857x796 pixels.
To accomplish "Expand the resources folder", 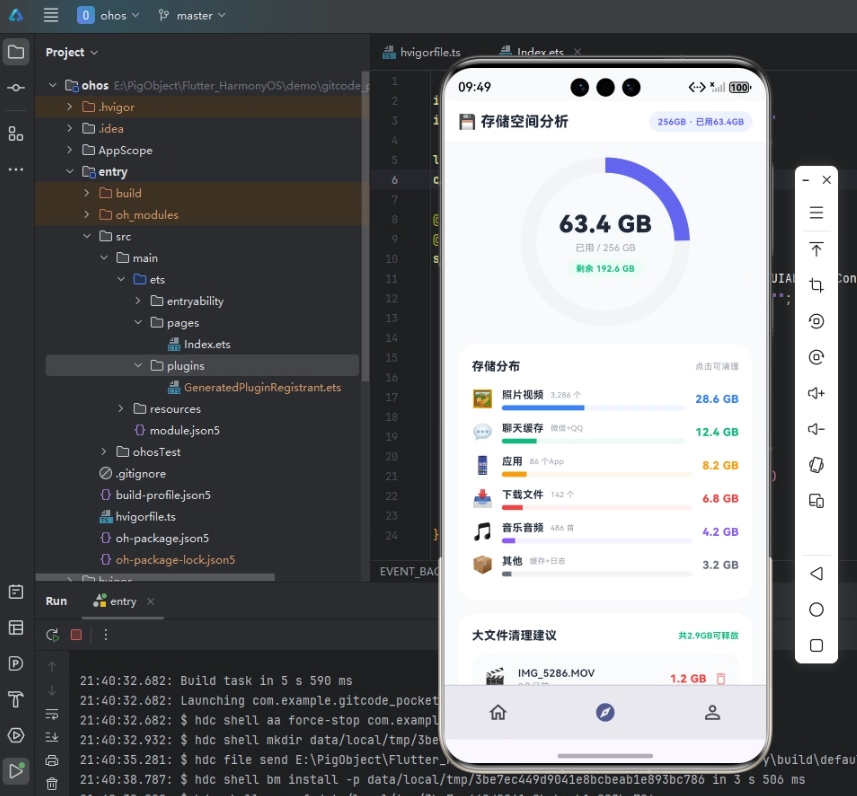I will pos(121,408).
